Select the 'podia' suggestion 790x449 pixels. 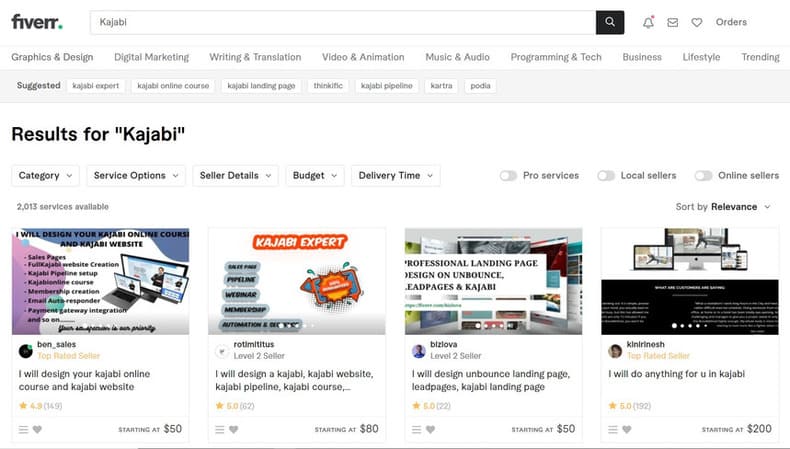[x=480, y=86]
